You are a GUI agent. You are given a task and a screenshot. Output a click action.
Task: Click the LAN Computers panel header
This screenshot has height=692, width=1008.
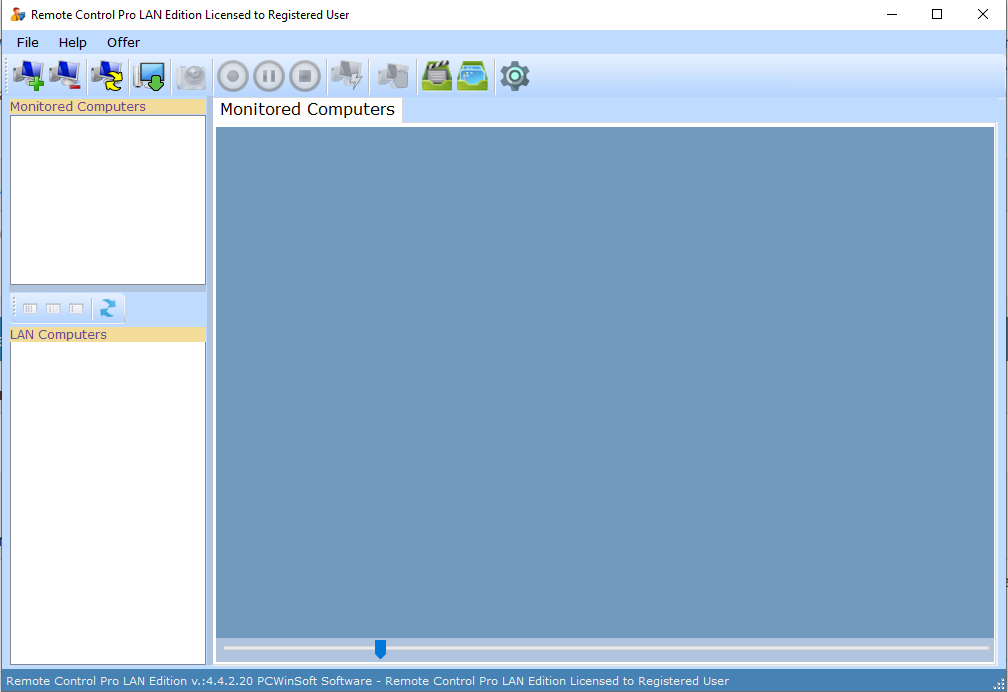[x=108, y=334]
